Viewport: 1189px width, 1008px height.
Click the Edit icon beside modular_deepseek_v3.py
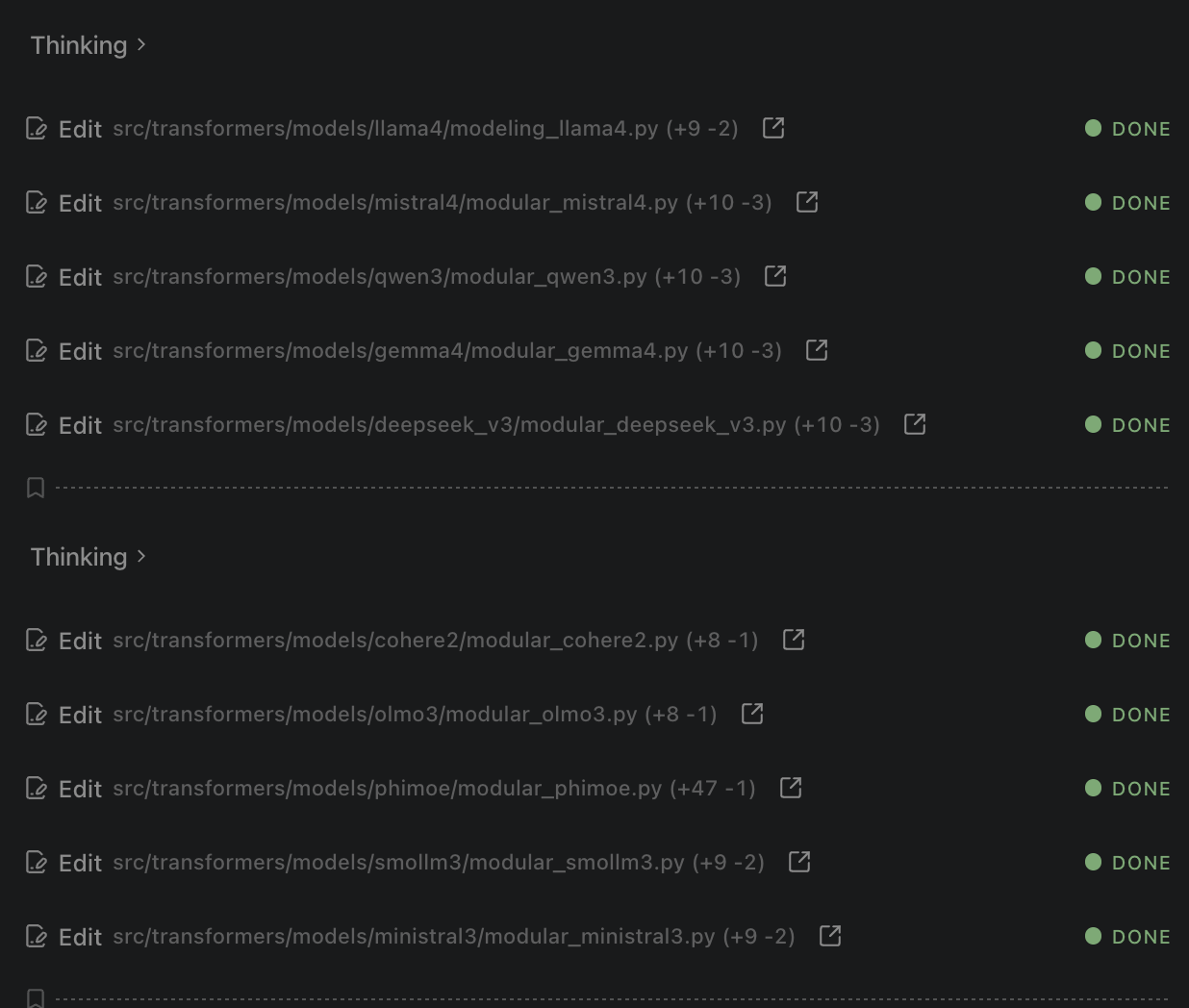point(36,424)
